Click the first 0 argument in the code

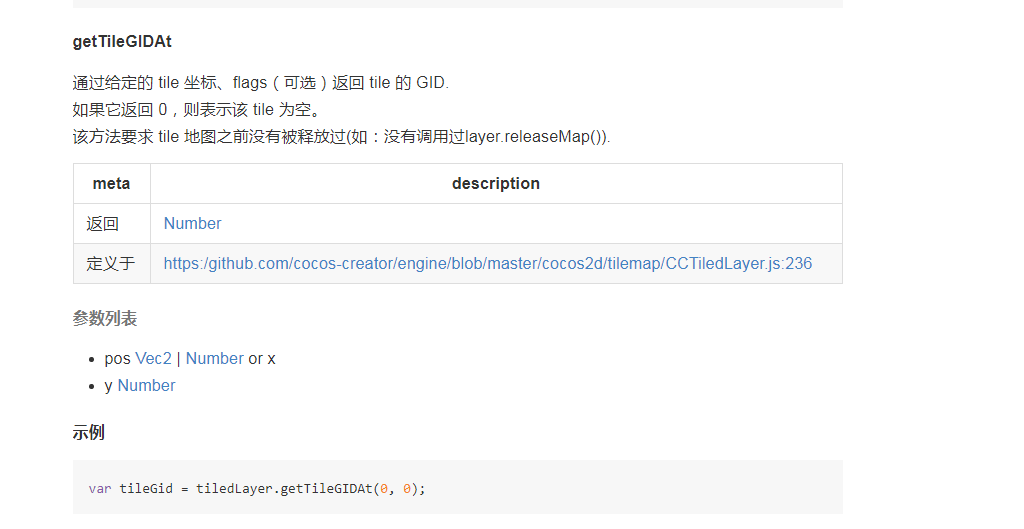[x=383, y=489]
